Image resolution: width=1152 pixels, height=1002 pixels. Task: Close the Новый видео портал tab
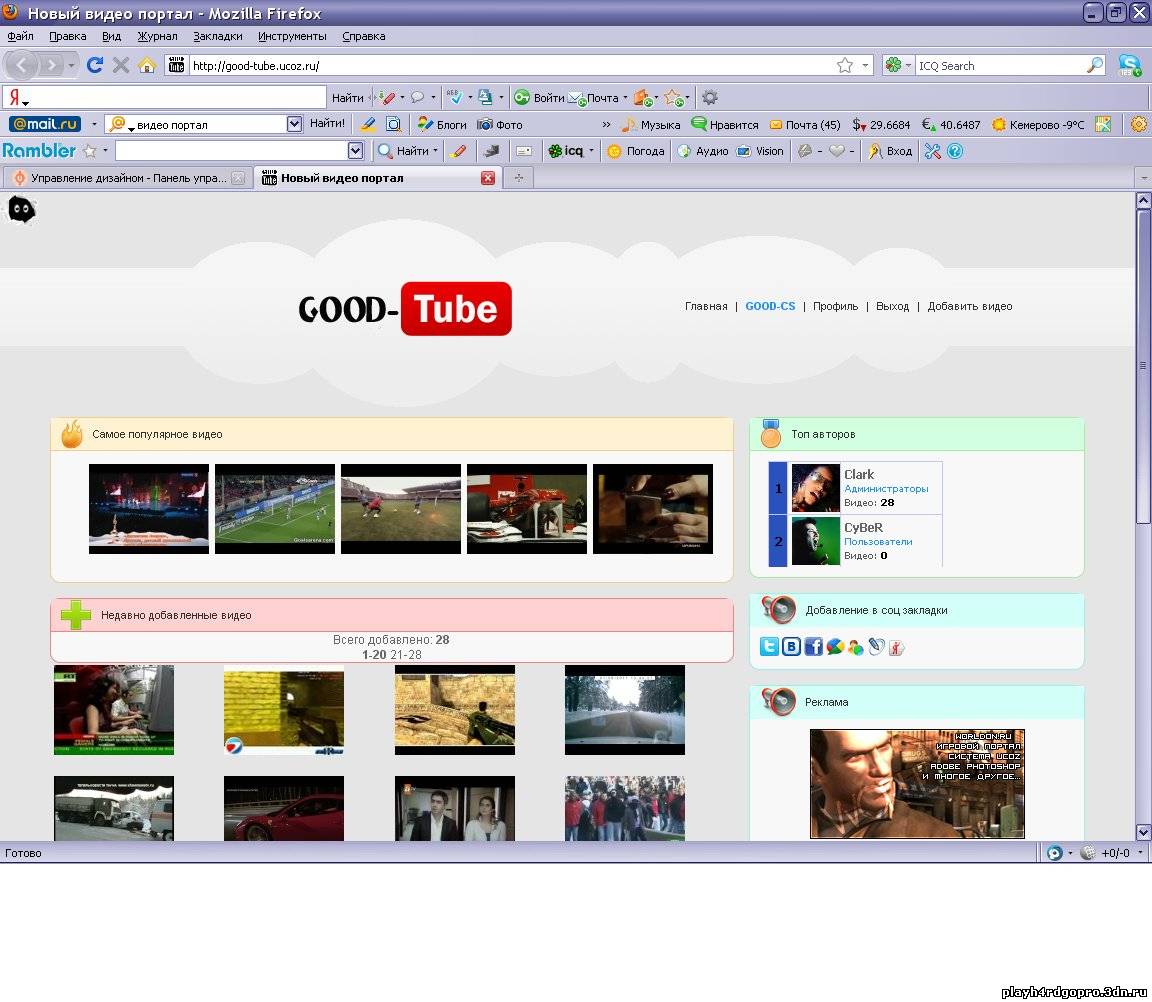(487, 178)
